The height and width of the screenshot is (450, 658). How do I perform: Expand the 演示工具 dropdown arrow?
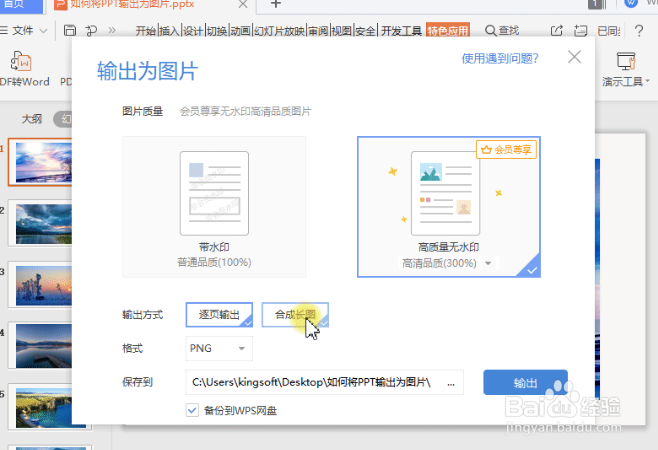648,81
